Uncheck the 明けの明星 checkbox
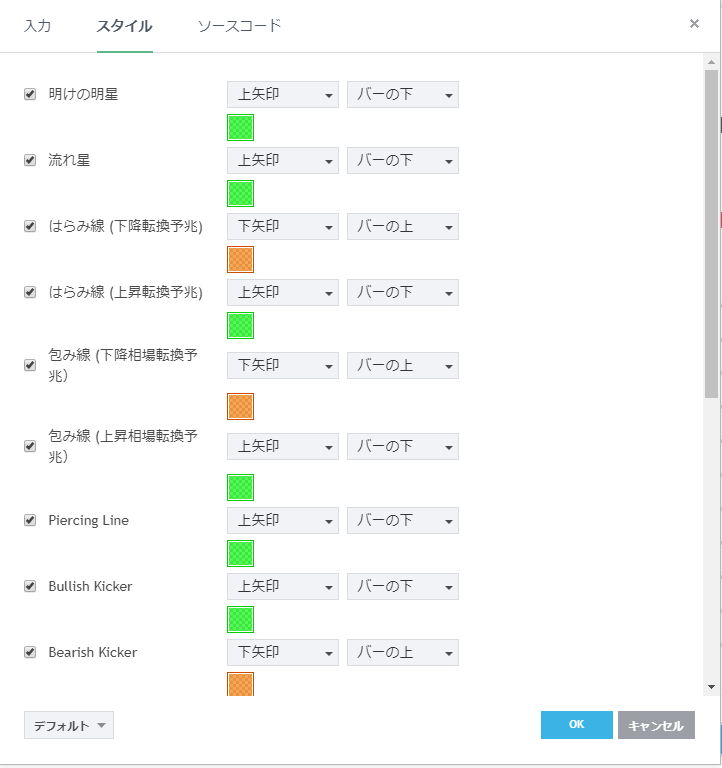This screenshot has height=768, width=722. pyautogui.click(x=30, y=95)
